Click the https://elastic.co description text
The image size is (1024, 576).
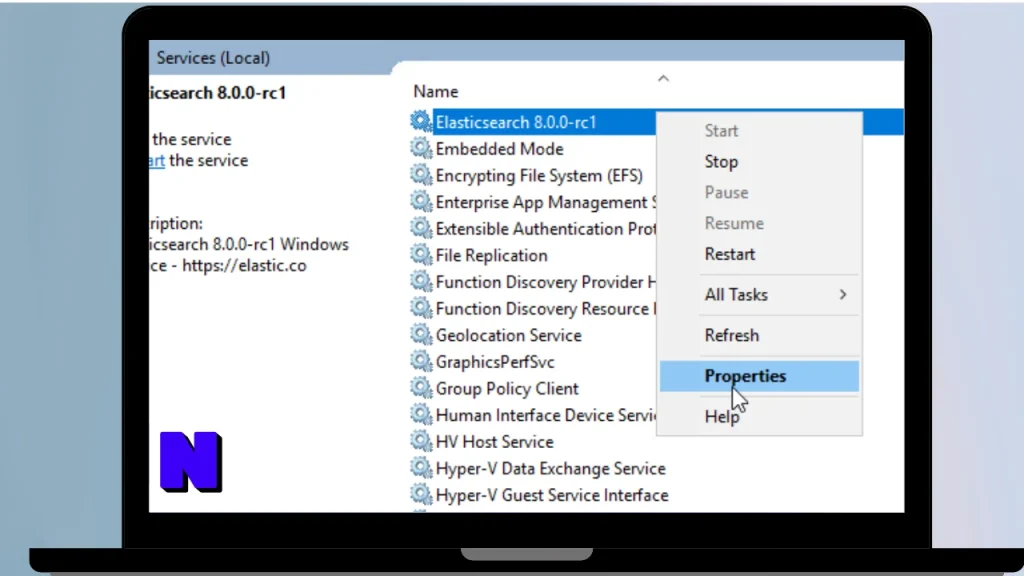(244, 266)
